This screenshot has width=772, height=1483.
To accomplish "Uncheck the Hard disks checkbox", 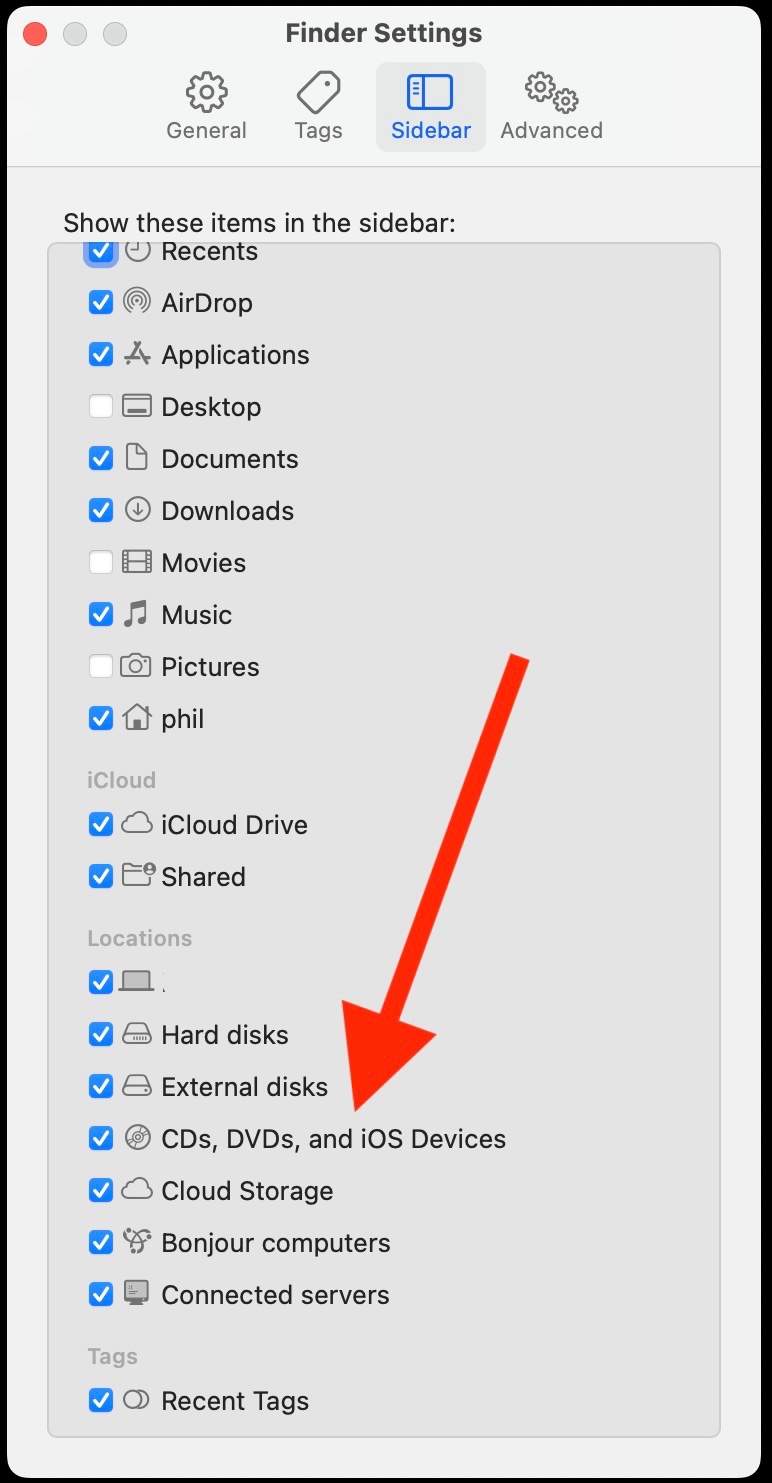I will pyautogui.click(x=101, y=1034).
